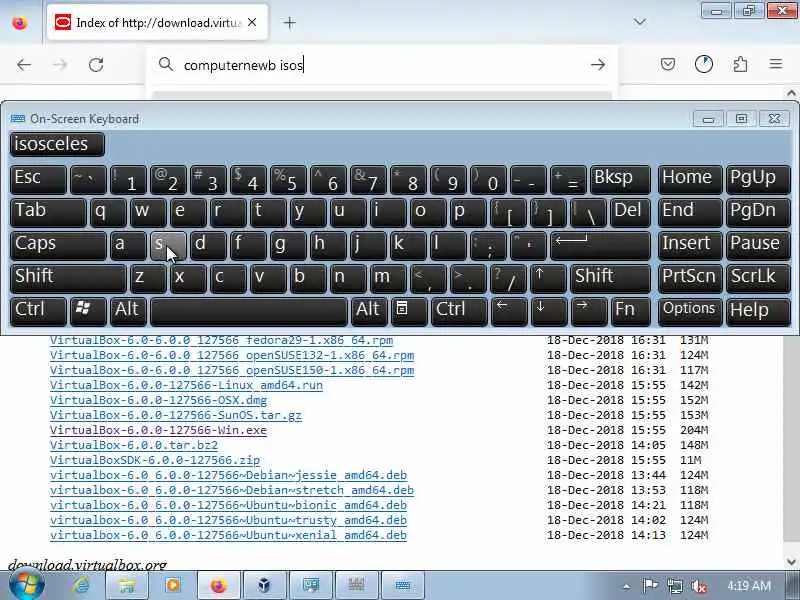Click the s key on keyboard
The width and height of the screenshot is (800, 600).
tap(168, 245)
